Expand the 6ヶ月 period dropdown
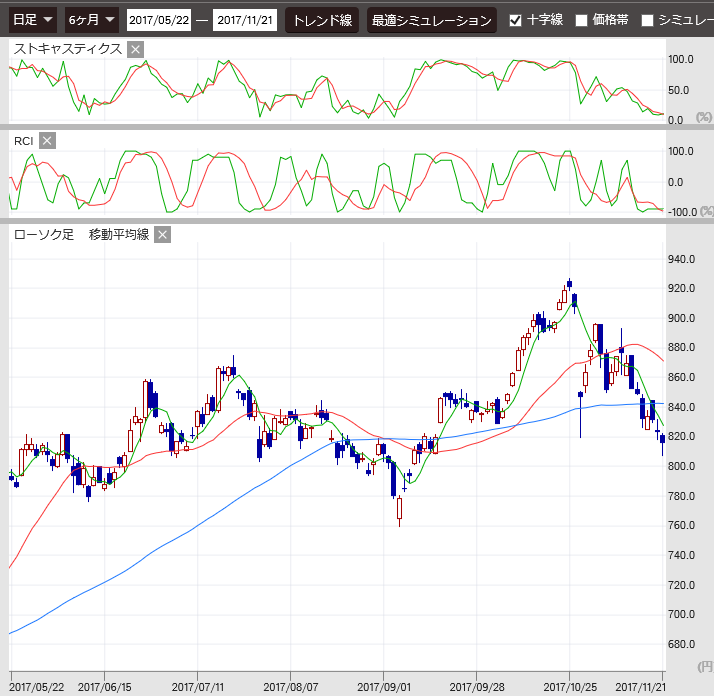Viewport: 714px width, 696px height. 92,20
